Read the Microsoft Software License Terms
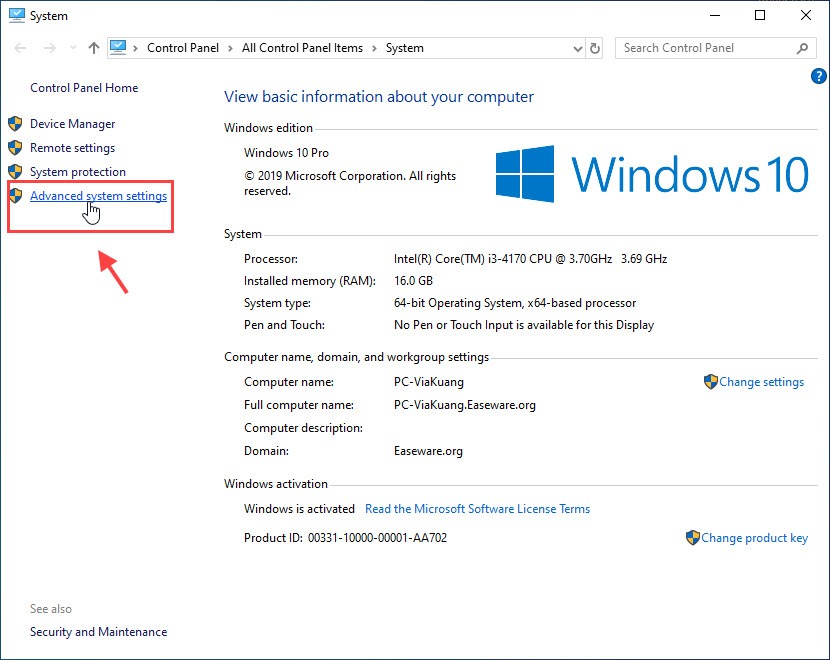Image resolution: width=830 pixels, height=660 pixels. [x=477, y=509]
